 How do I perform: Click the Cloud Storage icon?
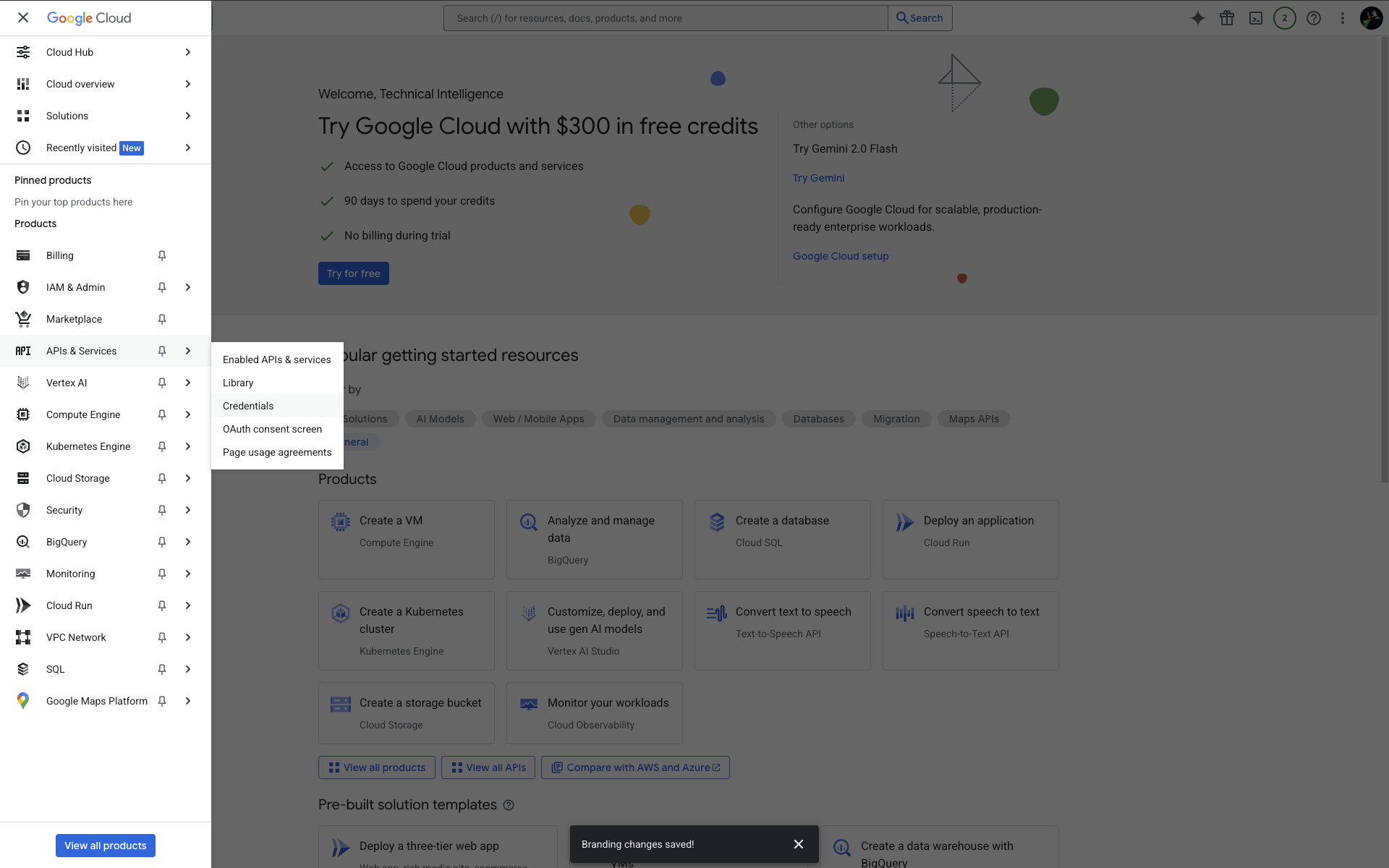tap(23, 478)
